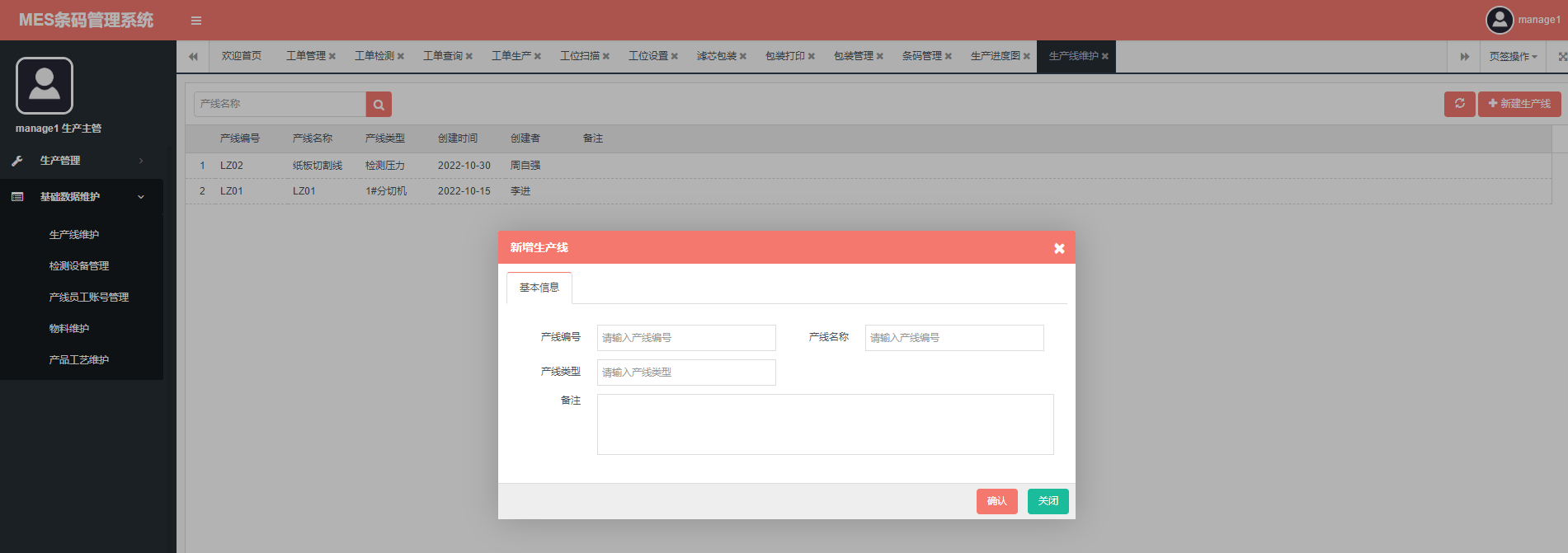Click into the 备注 textarea
1568x553 pixels.
click(x=826, y=424)
